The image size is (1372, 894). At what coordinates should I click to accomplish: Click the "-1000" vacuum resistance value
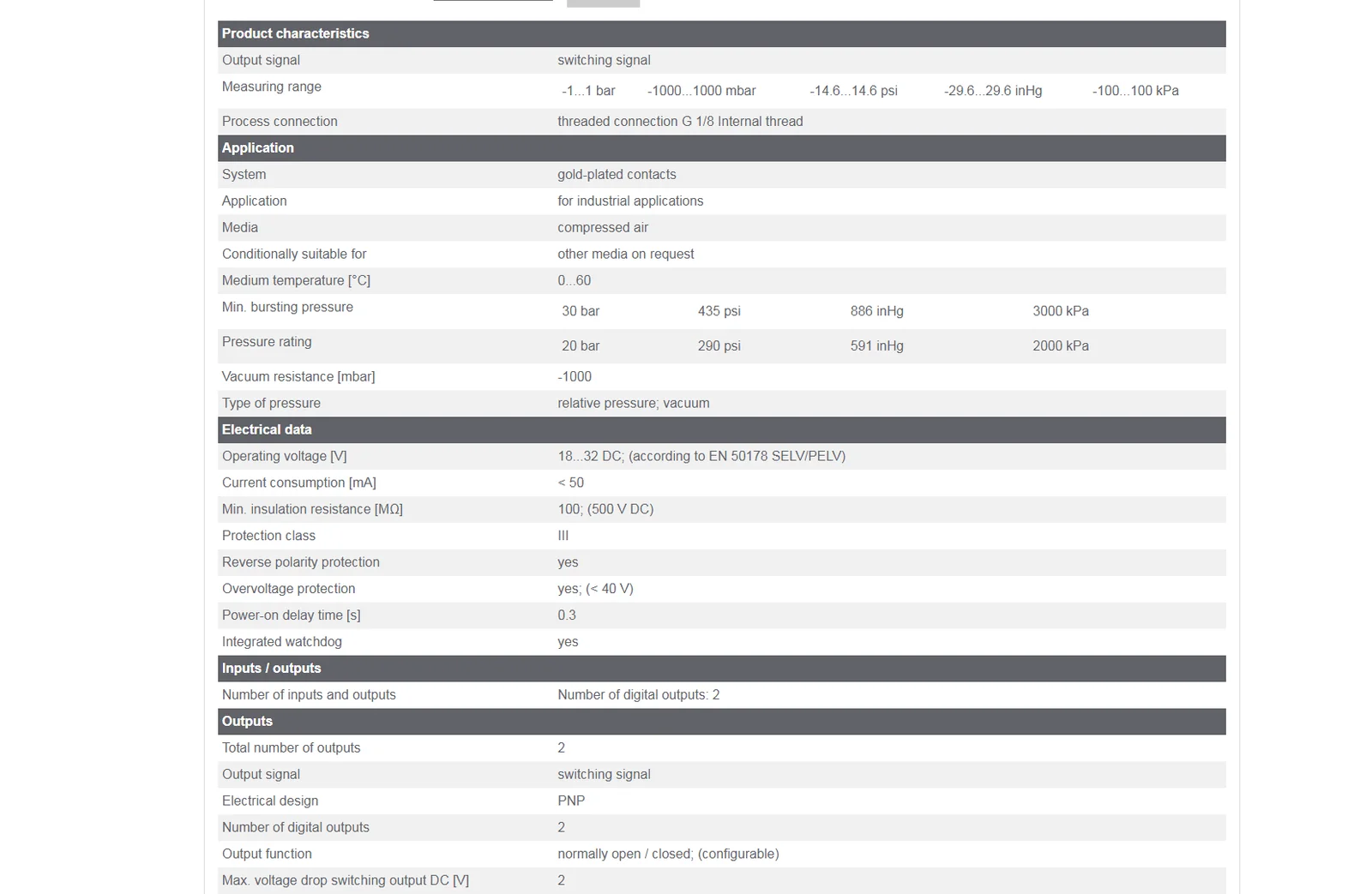575,377
